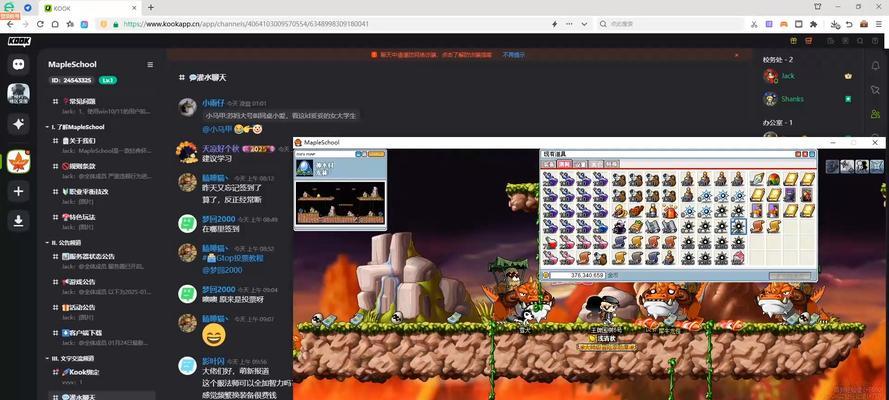Go back in the browser
Viewport: 889px width, 400px height.
point(10,24)
